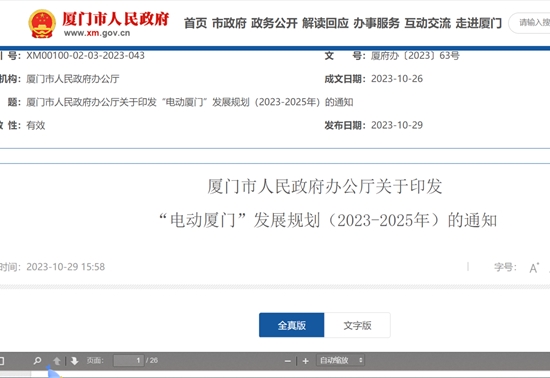
Task: Open the 首页 navigation item
Action: (195, 23)
